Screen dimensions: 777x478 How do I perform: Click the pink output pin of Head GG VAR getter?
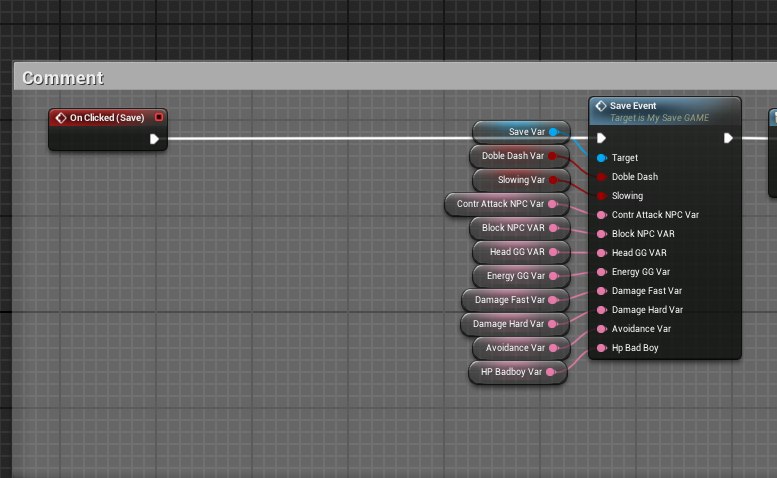pos(554,252)
